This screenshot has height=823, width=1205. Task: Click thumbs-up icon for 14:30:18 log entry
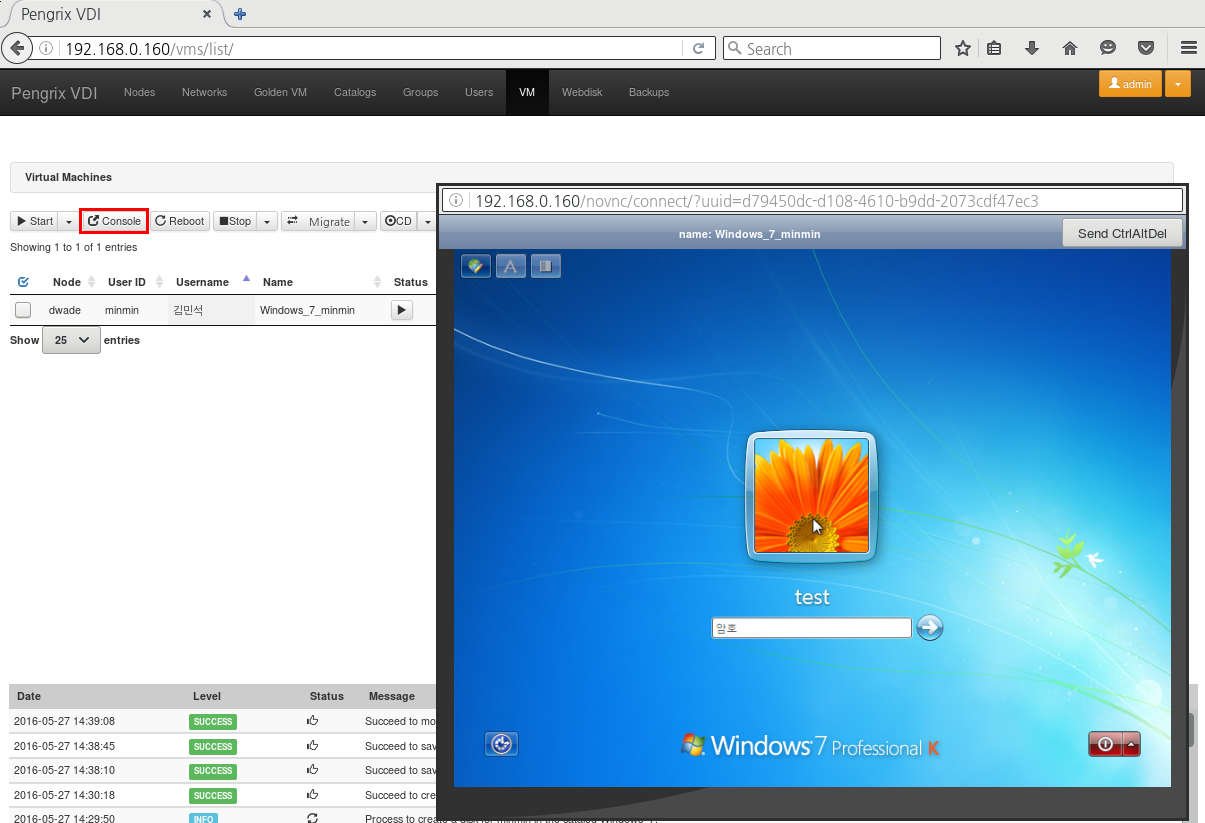click(313, 794)
